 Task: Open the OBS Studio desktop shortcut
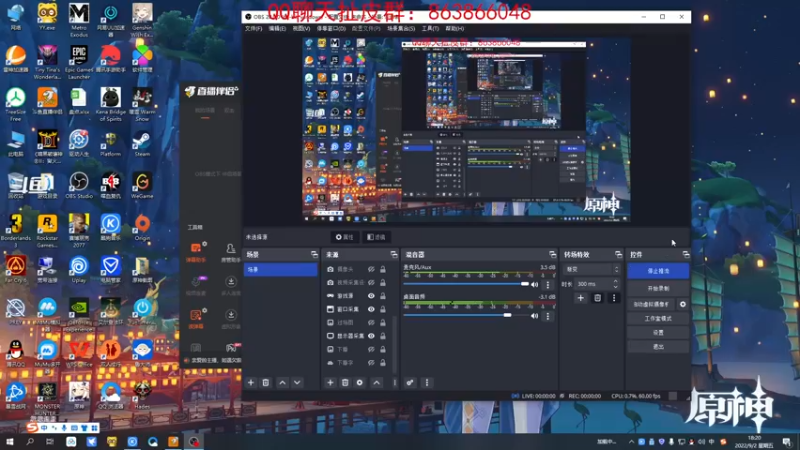(x=79, y=185)
